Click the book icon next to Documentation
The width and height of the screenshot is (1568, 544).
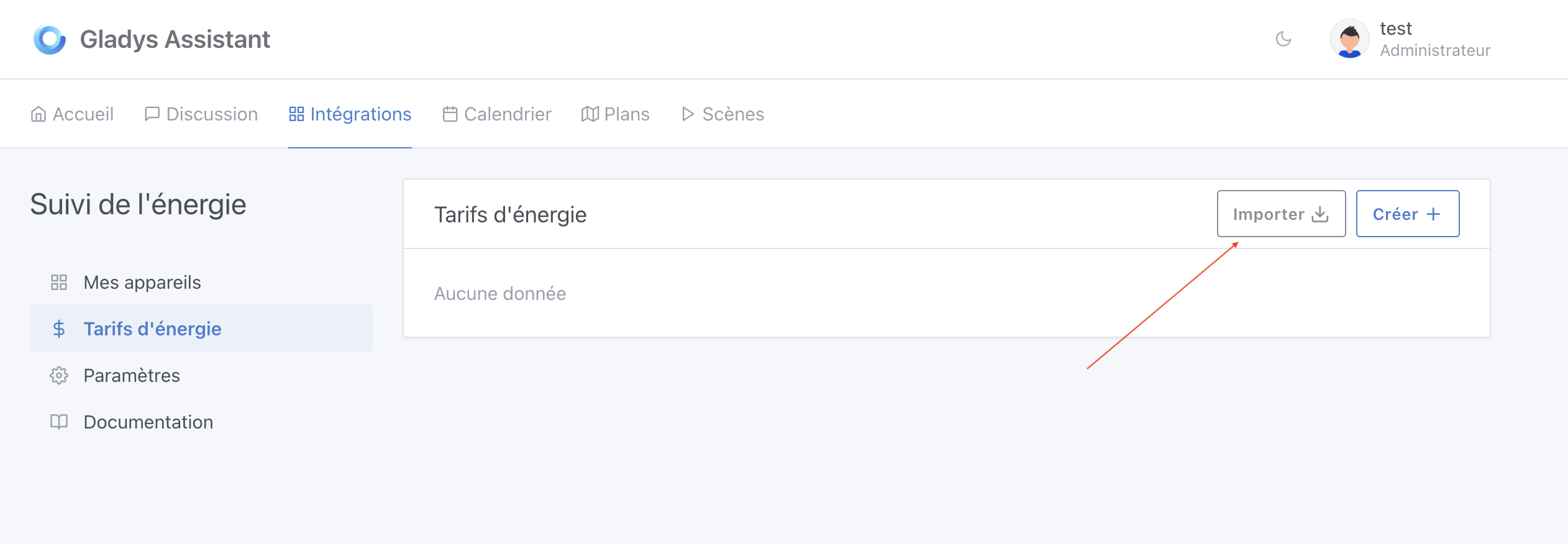tap(59, 422)
